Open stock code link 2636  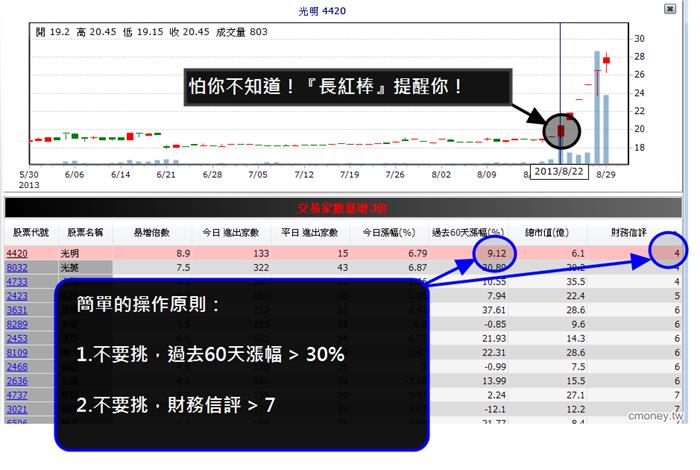[x=17, y=381]
